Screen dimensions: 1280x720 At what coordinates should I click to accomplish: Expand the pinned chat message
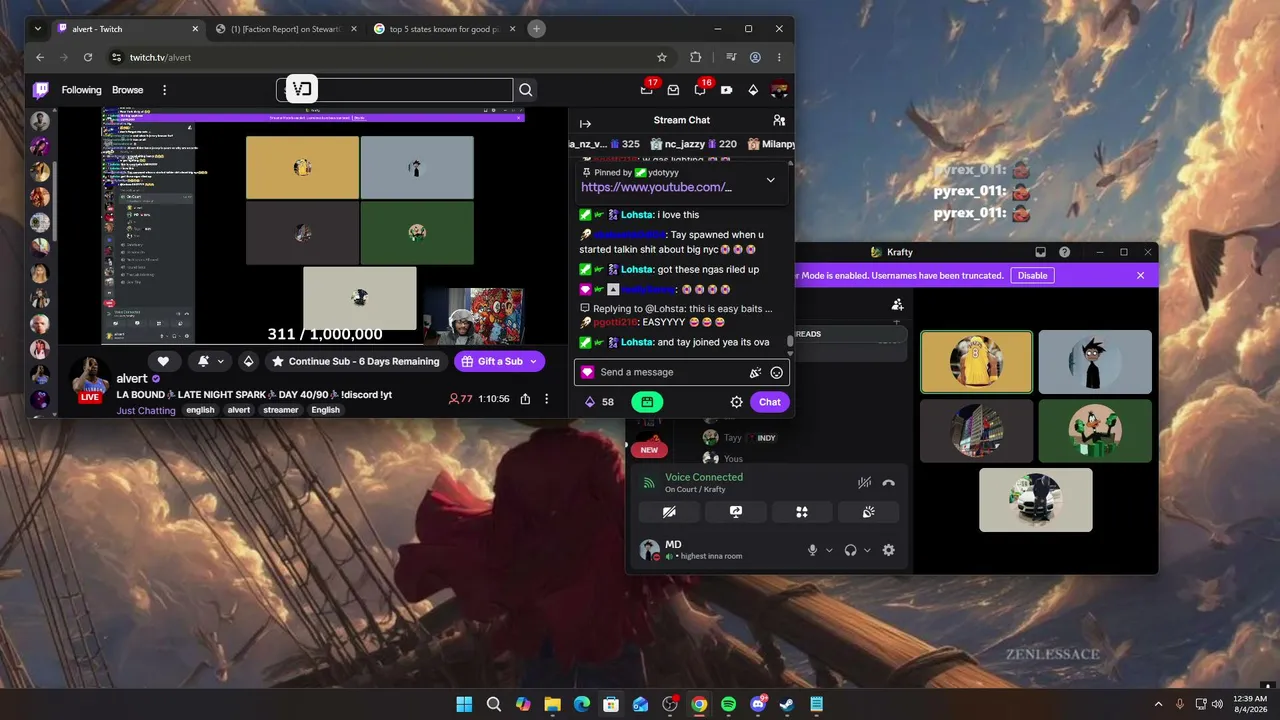pos(770,180)
